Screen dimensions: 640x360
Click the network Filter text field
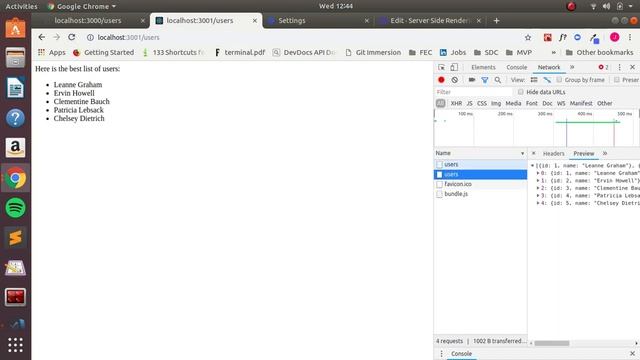pyautogui.click(x=473, y=92)
